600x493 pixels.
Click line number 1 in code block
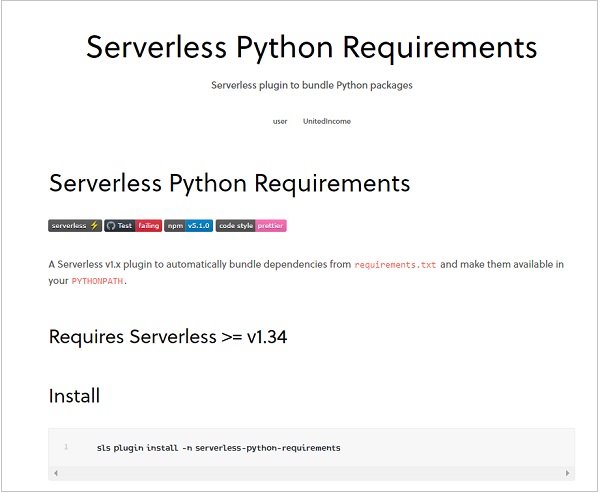coord(66,447)
